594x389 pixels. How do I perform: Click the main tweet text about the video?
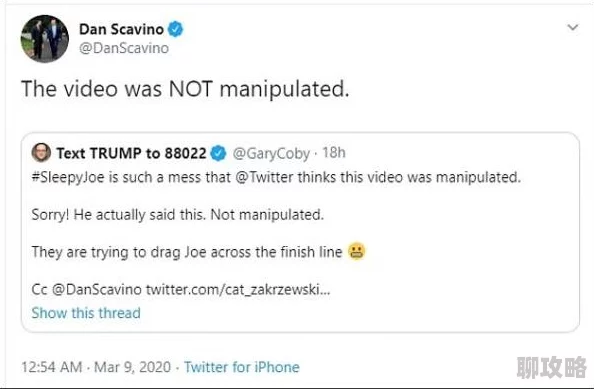185,89
